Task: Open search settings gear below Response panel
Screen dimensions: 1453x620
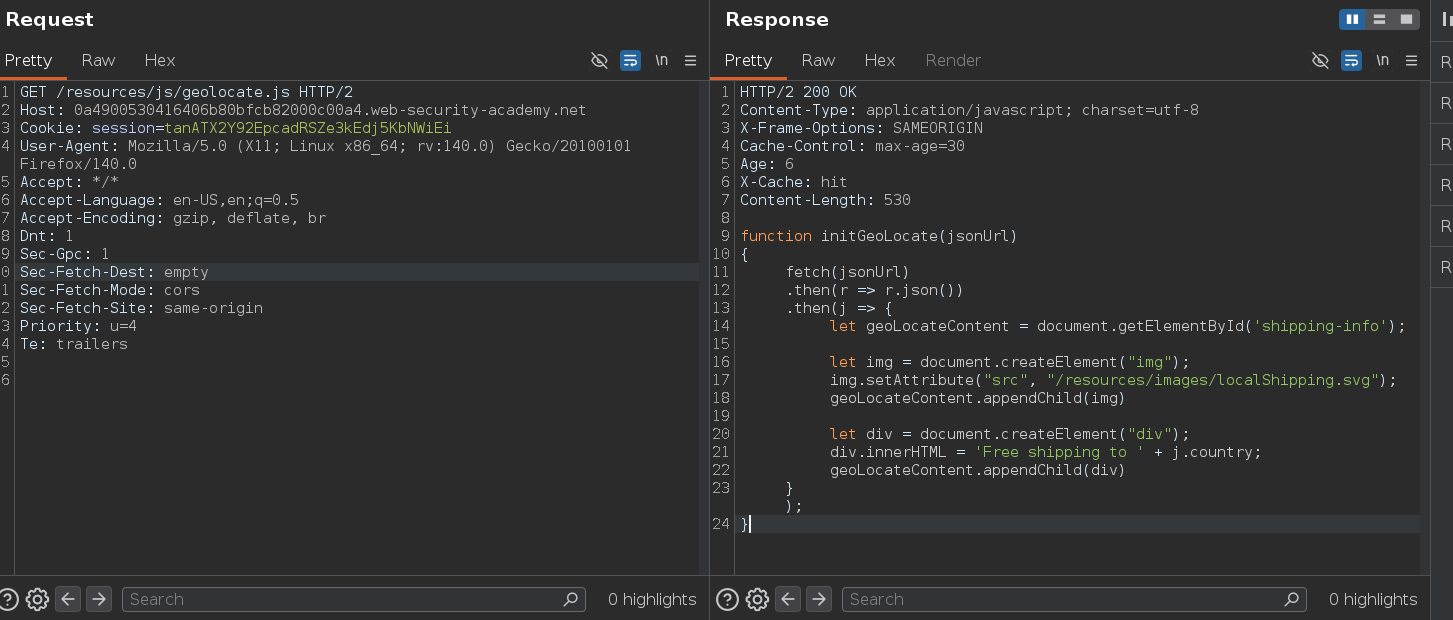Action: tap(757, 599)
